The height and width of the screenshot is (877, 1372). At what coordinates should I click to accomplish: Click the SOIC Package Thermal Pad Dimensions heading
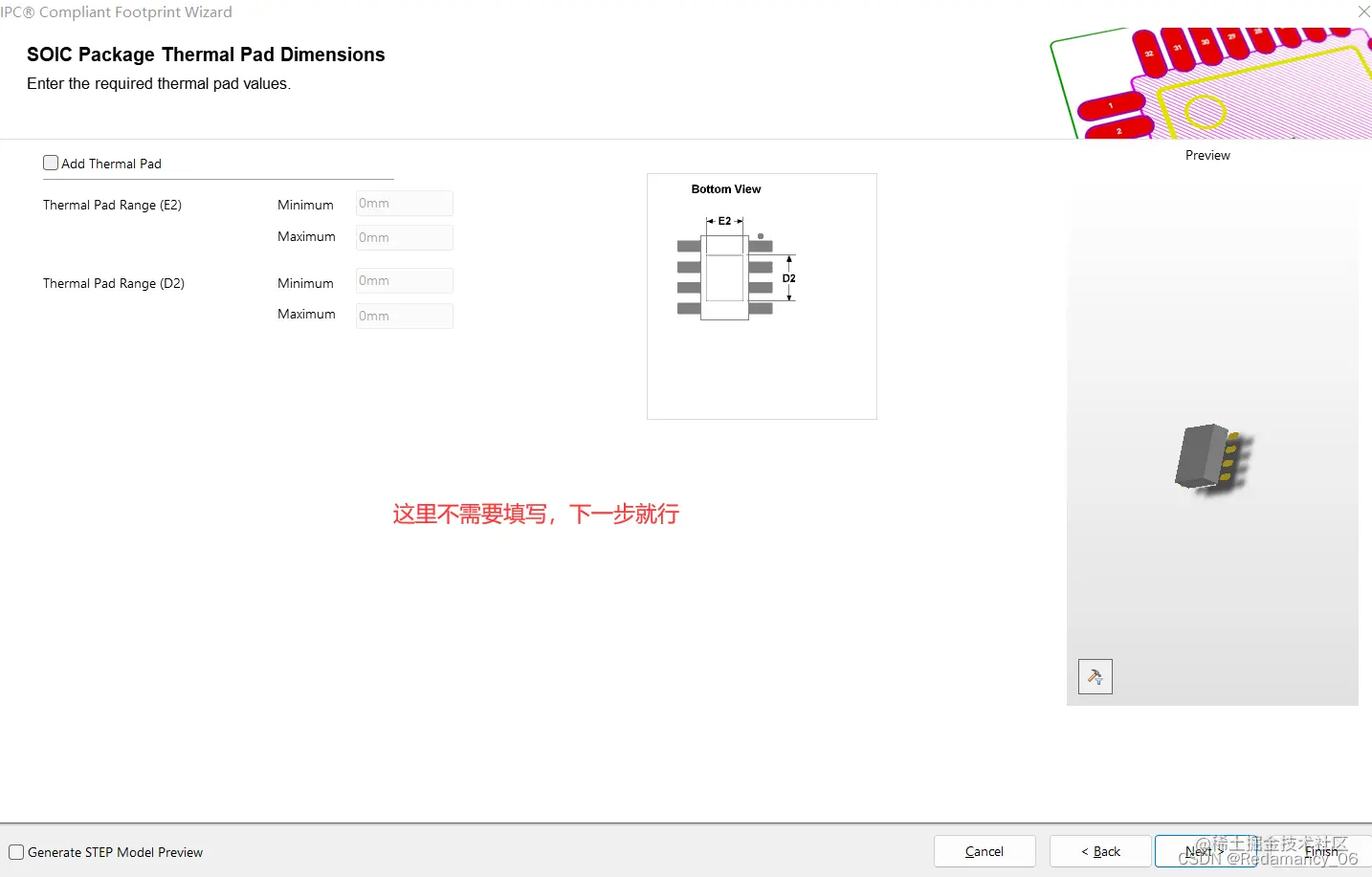tap(206, 55)
